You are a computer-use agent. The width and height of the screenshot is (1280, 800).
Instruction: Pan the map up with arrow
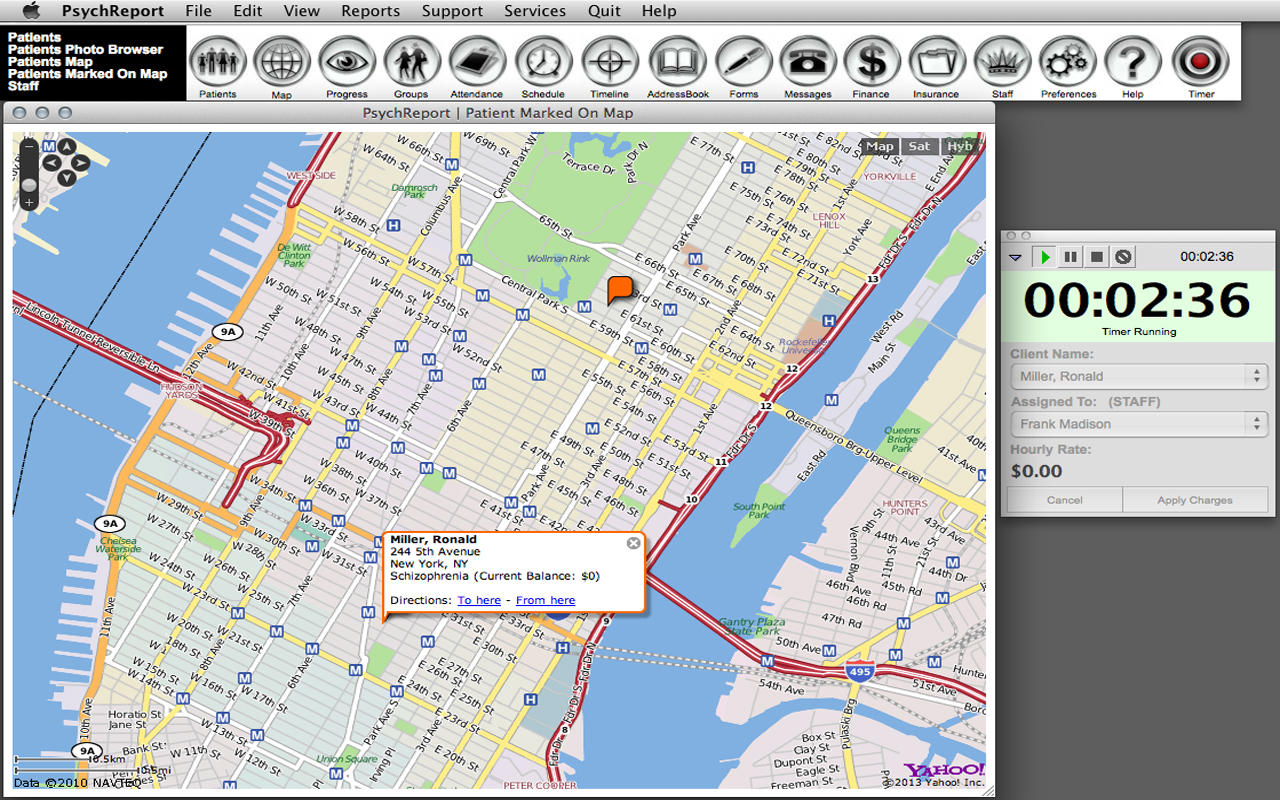(x=66, y=146)
